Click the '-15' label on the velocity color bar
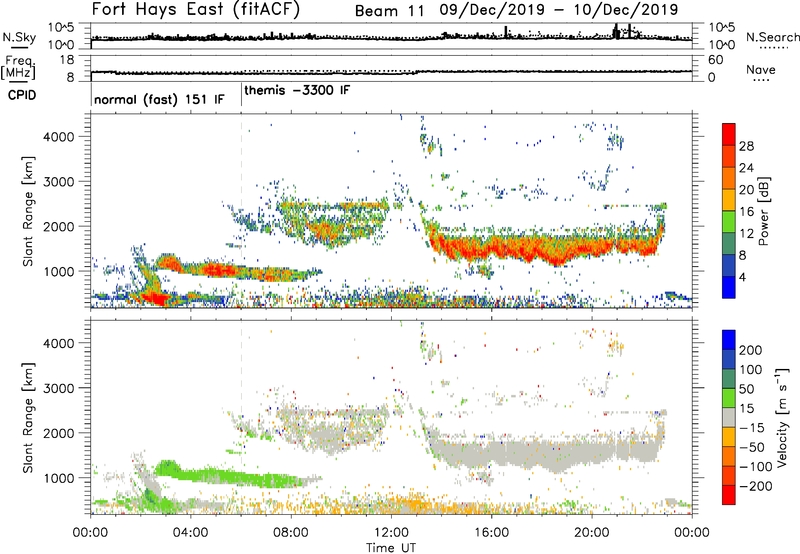Screen dimensions: 800x554 (x=752, y=428)
